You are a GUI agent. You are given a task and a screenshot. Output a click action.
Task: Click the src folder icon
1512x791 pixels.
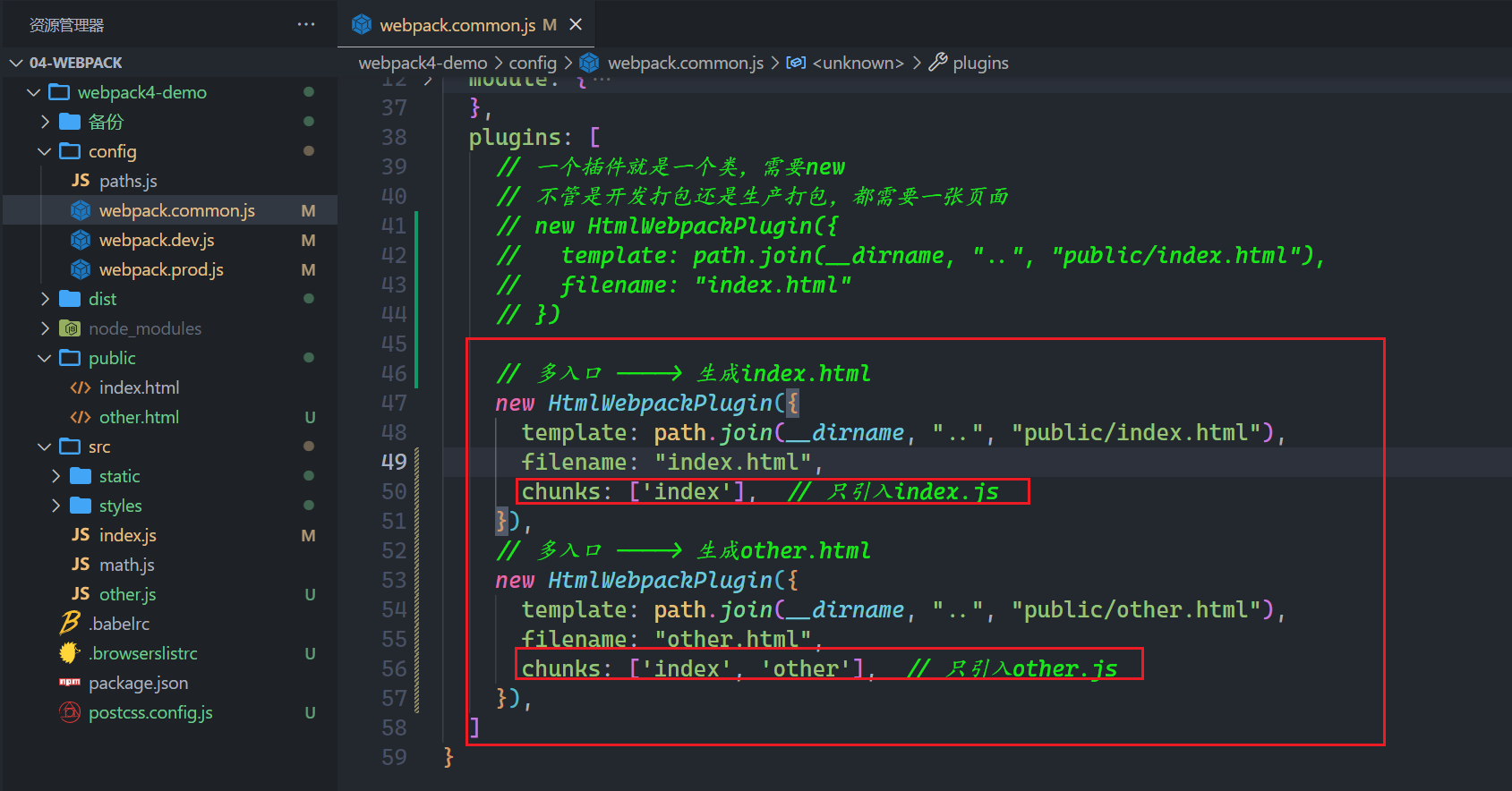click(x=70, y=447)
